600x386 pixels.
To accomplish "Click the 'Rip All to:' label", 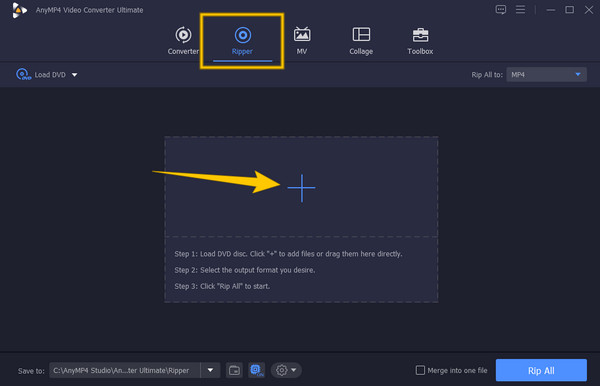I will click(x=487, y=75).
